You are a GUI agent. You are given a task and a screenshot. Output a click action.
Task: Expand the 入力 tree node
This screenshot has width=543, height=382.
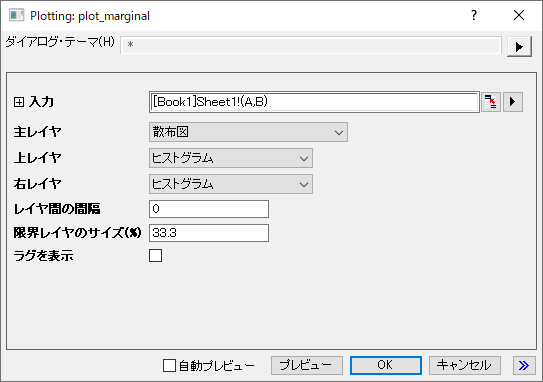[19, 102]
